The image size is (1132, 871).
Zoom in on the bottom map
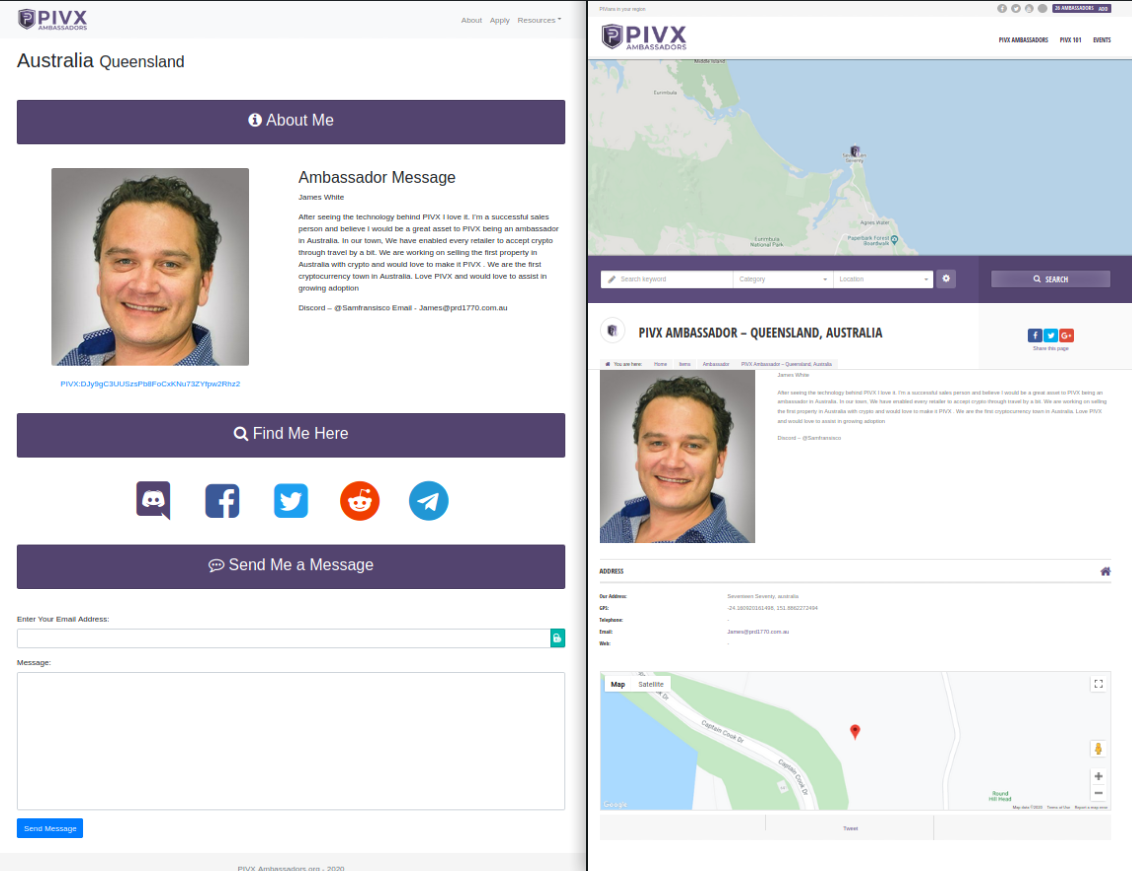click(1098, 776)
